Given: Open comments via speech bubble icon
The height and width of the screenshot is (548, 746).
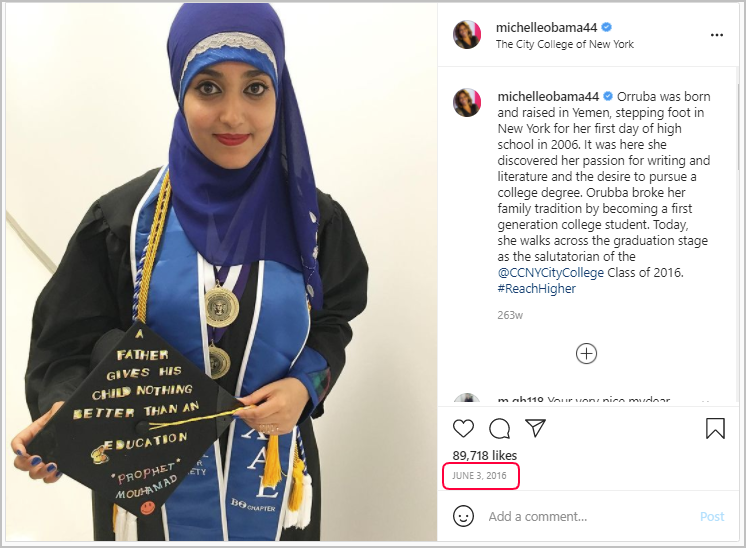Looking at the screenshot, I should (500, 428).
